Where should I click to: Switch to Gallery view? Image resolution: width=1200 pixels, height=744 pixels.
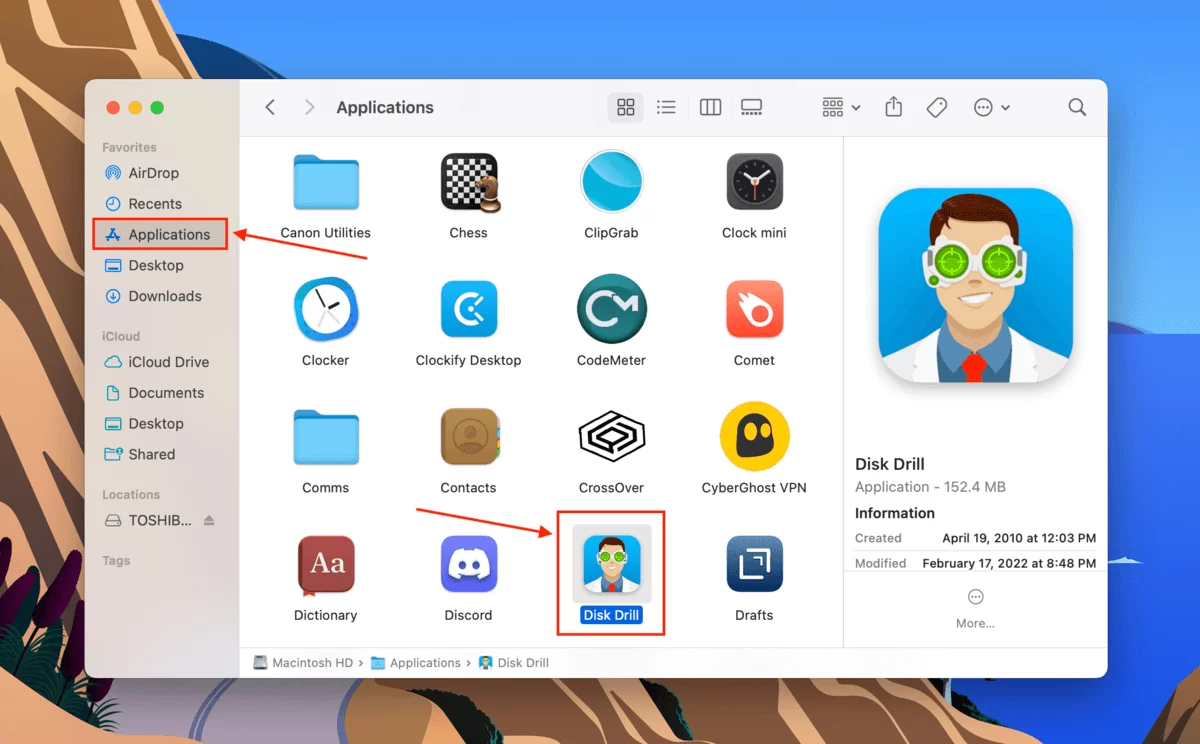tap(751, 107)
